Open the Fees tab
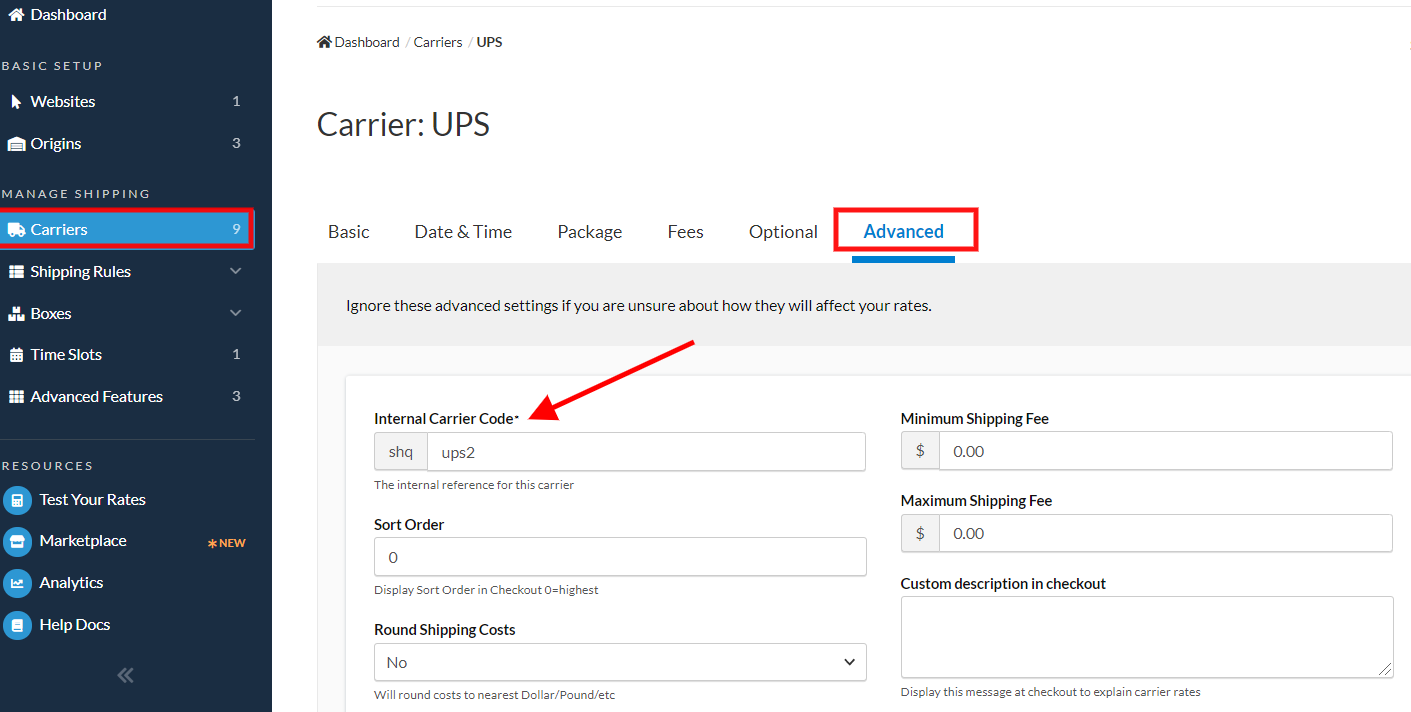The width and height of the screenshot is (1411, 712). coord(685,232)
